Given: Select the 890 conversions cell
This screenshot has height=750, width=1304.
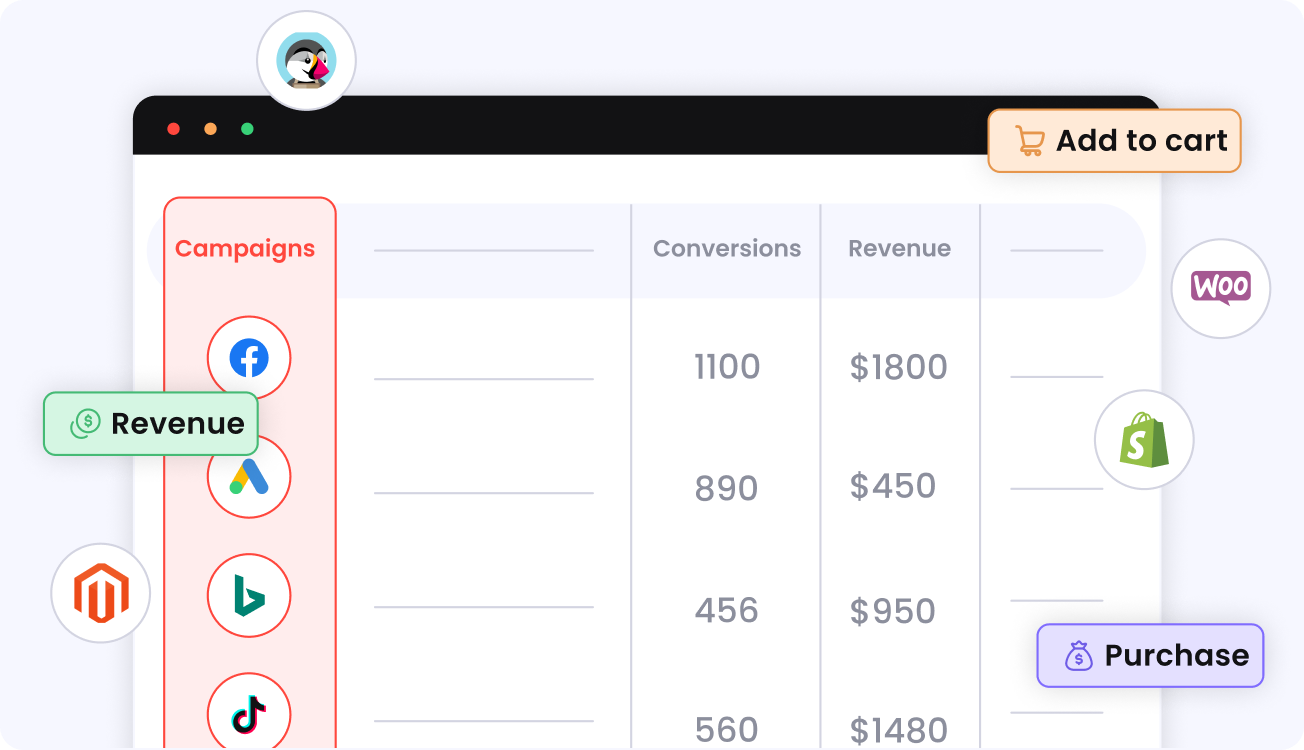Looking at the screenshot, I should coord(727,489).
